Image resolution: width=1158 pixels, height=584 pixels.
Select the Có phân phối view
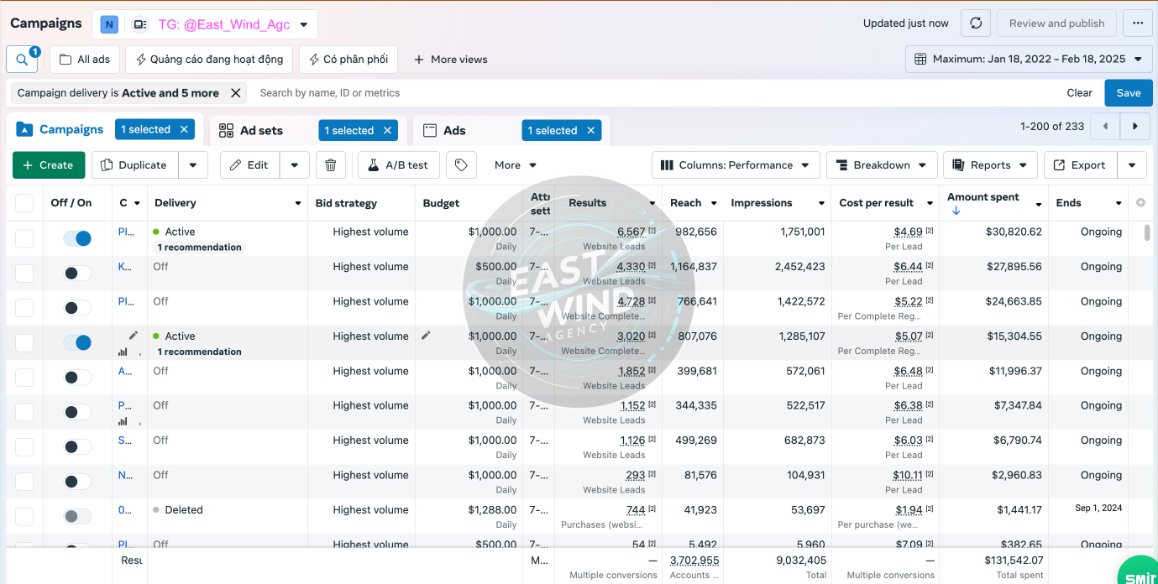pos(349,60)
